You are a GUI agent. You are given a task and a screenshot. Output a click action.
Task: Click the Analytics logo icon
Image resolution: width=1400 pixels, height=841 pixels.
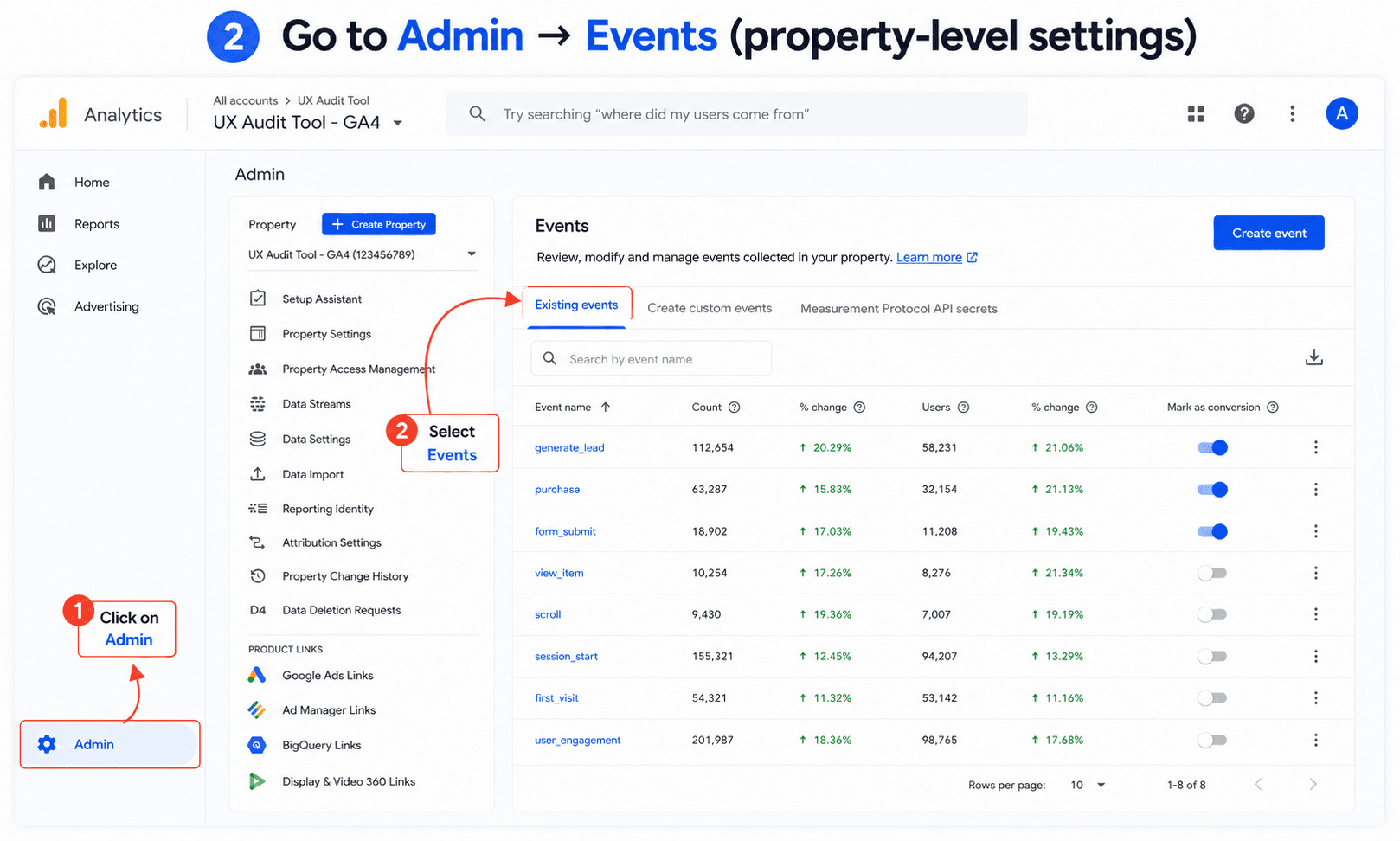coord(54,113)
